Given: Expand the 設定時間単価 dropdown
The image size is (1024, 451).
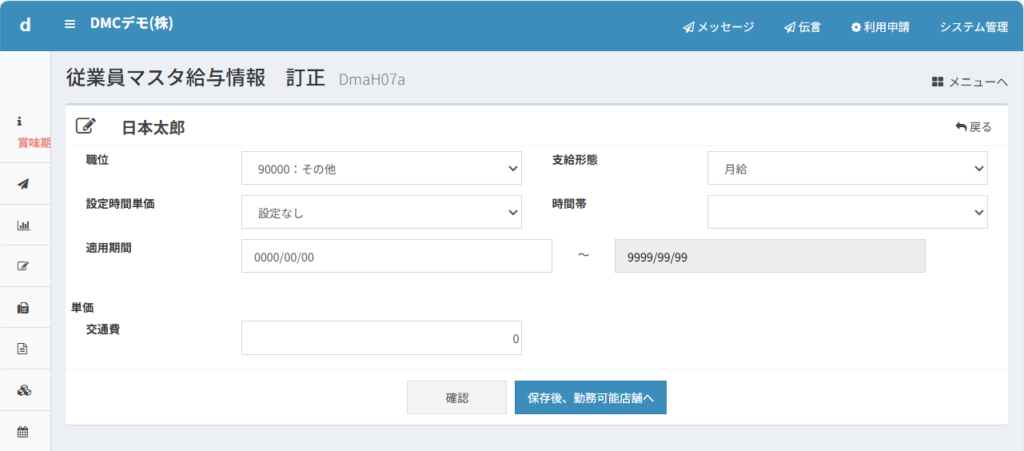Looking at the screenshot, I should (x=381, y=212).
